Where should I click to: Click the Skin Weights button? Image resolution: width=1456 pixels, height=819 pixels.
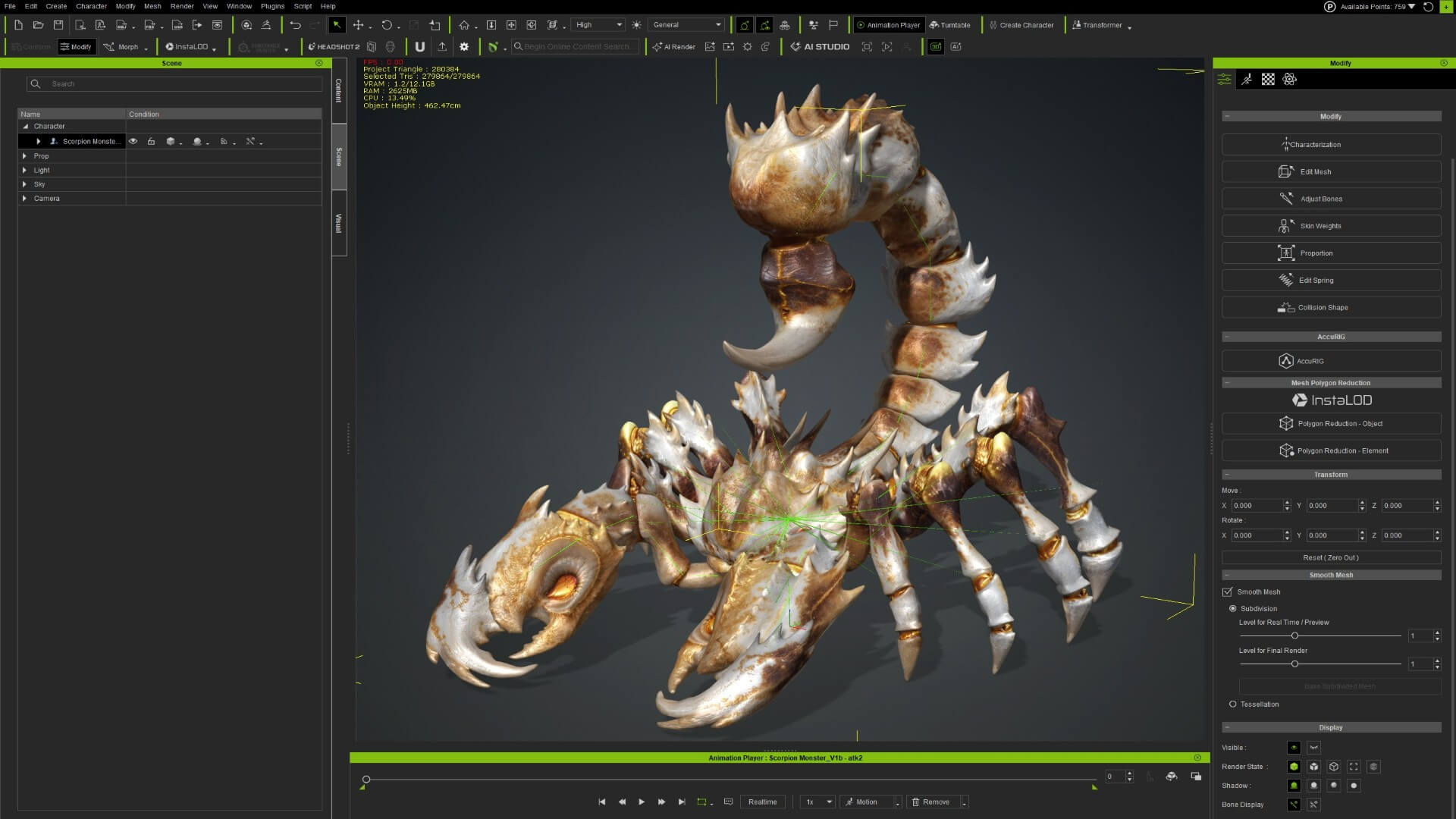[x=1331, y=226]
